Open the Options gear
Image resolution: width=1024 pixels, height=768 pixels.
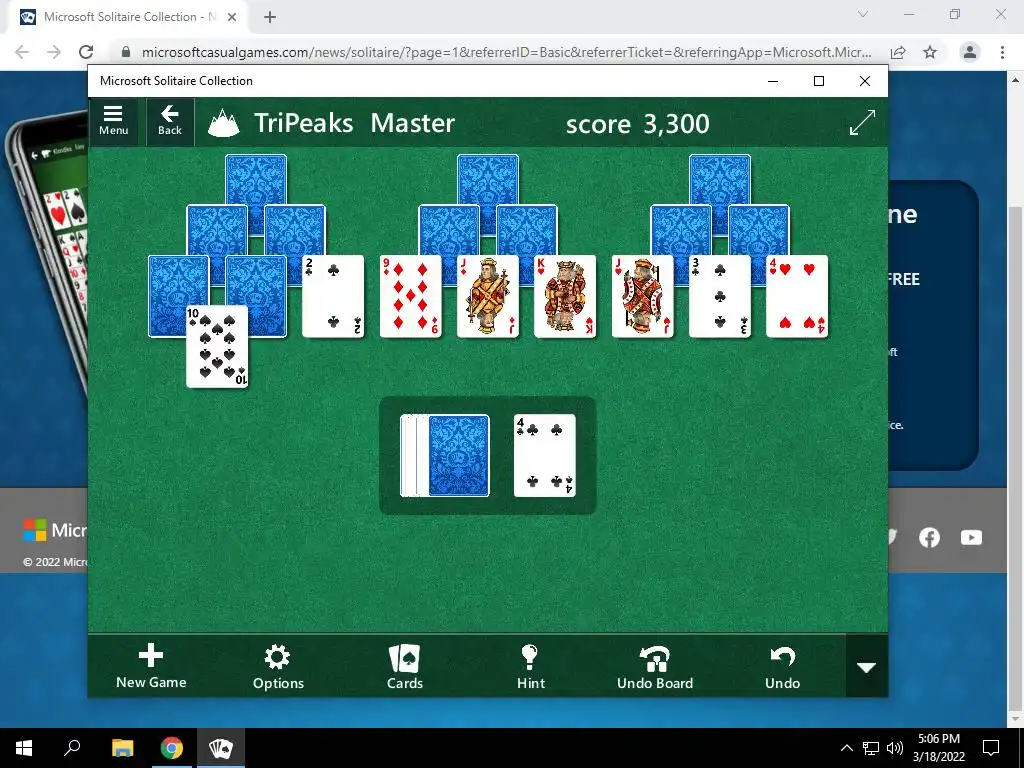pos(278,666)
